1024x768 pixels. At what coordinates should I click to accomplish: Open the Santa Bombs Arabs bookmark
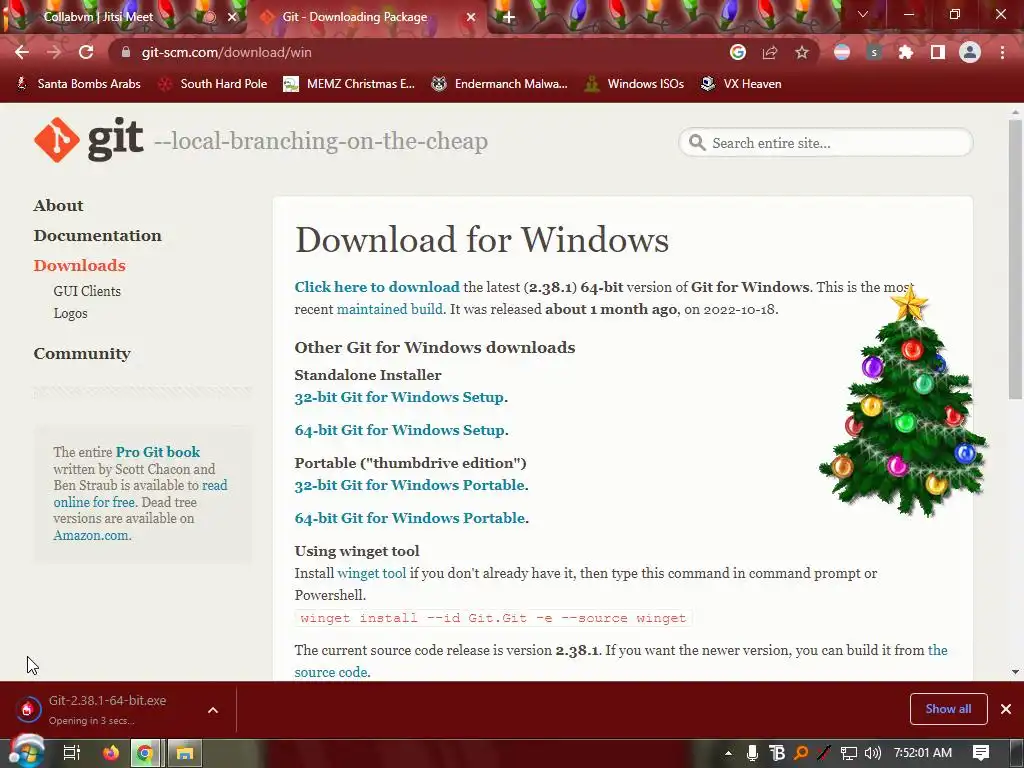pyautogui.click(x=78, y=84)
